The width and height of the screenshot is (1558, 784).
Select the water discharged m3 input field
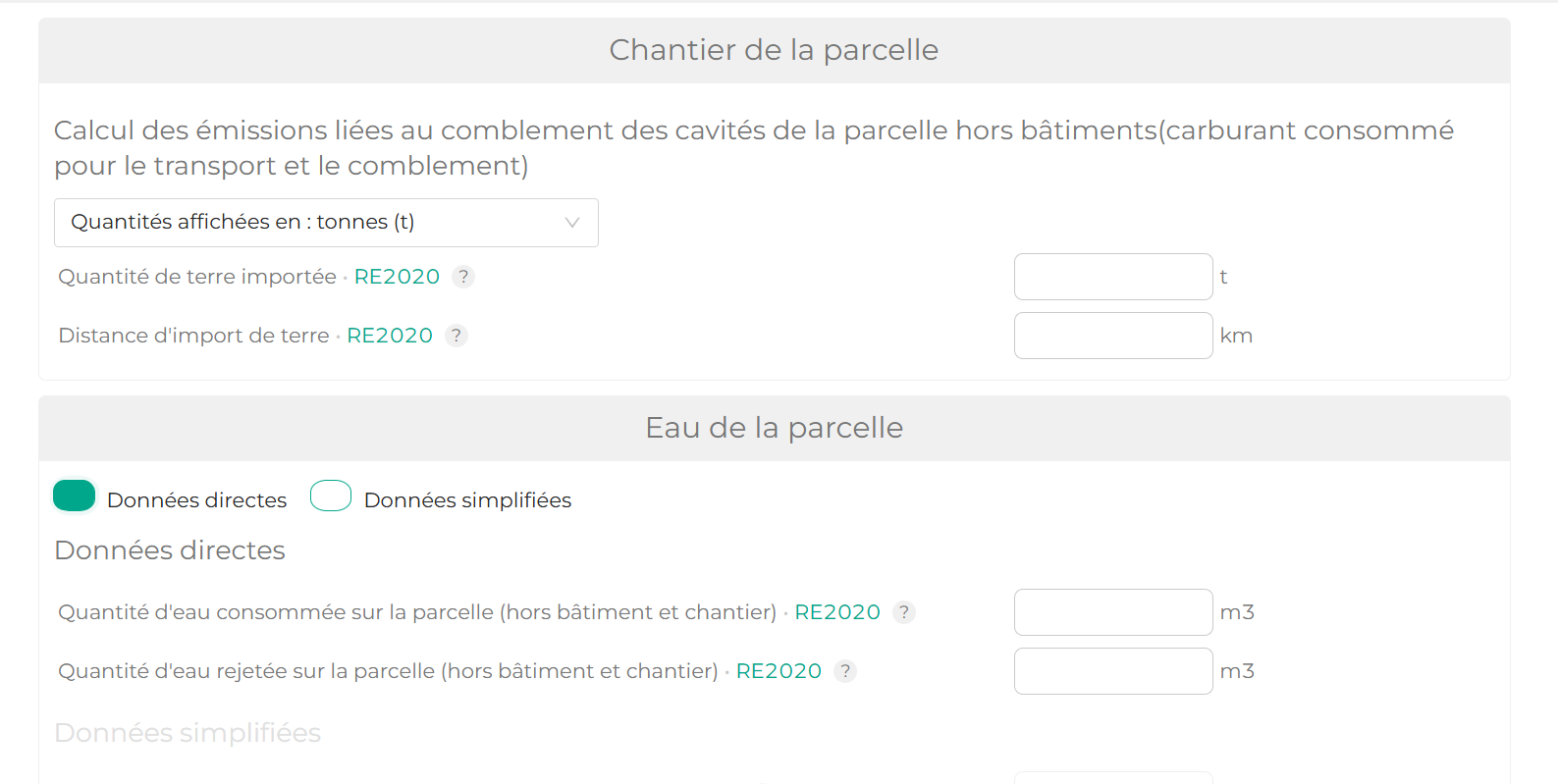1112,671
